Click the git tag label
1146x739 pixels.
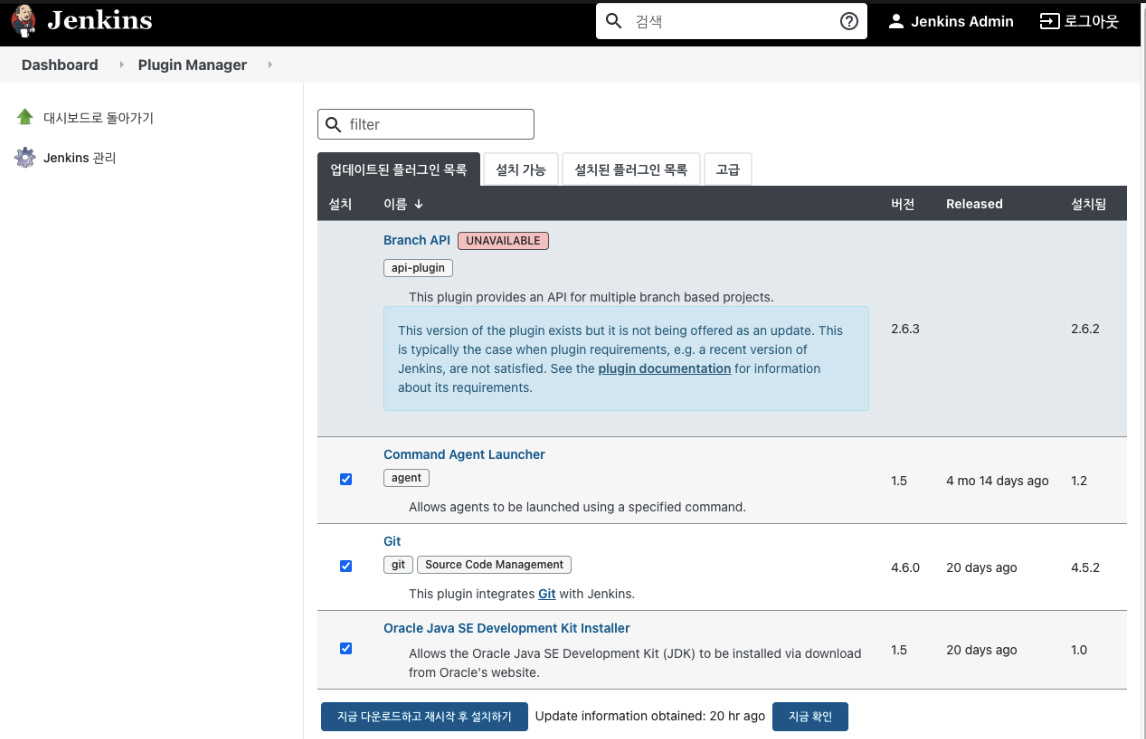[398, 564]
